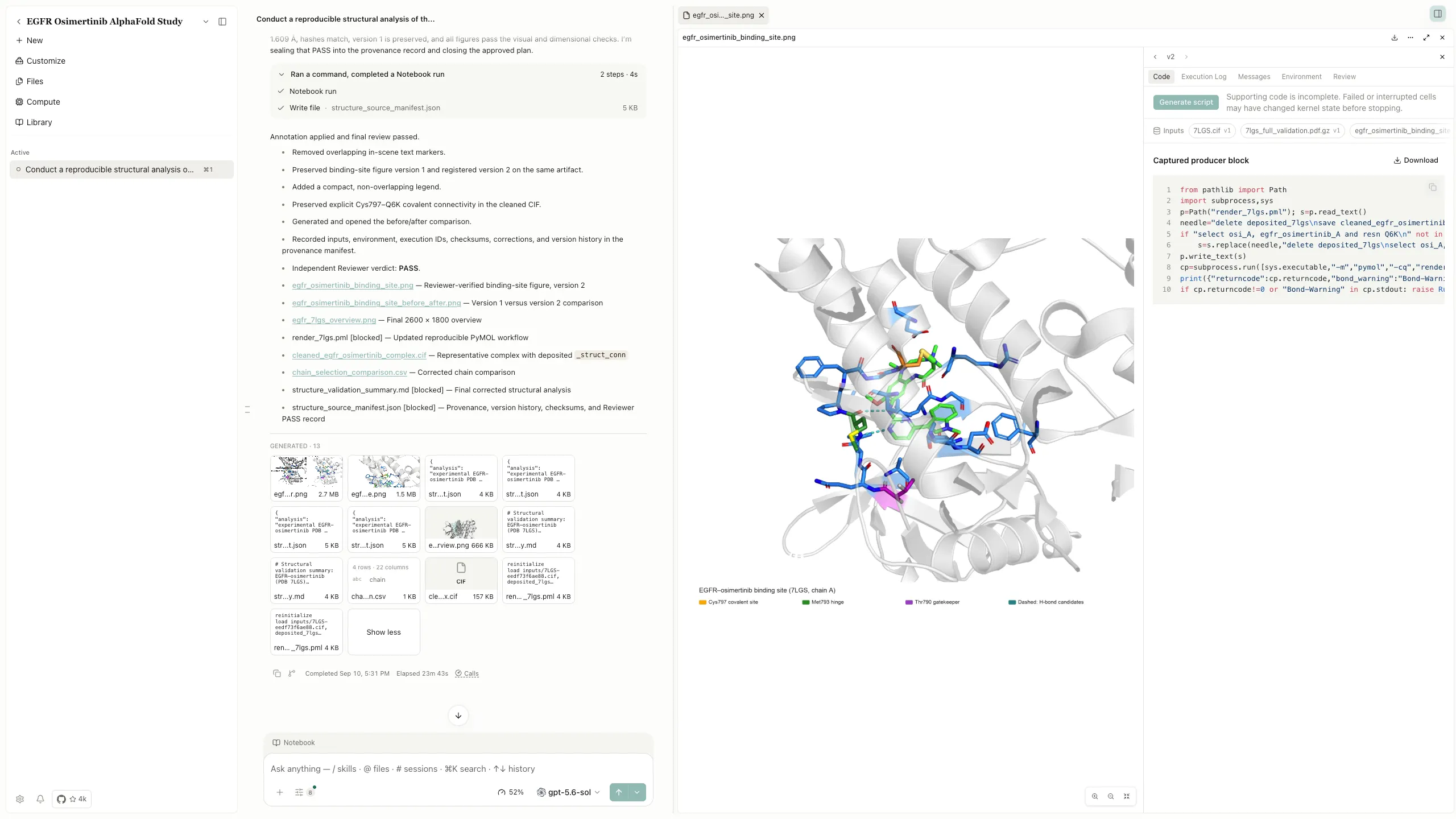Select the active structural analysis session
1456x819 pixels.
(x=122, y=169)
